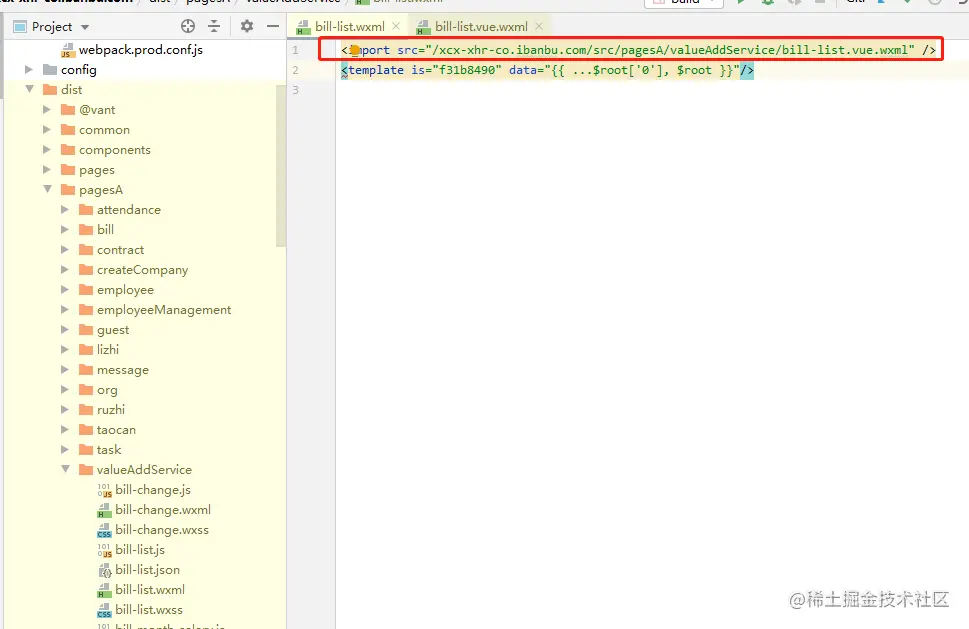The image size is (969, 629).
Task: Click the intention bulb on line 1
Action: pos(355,49)
